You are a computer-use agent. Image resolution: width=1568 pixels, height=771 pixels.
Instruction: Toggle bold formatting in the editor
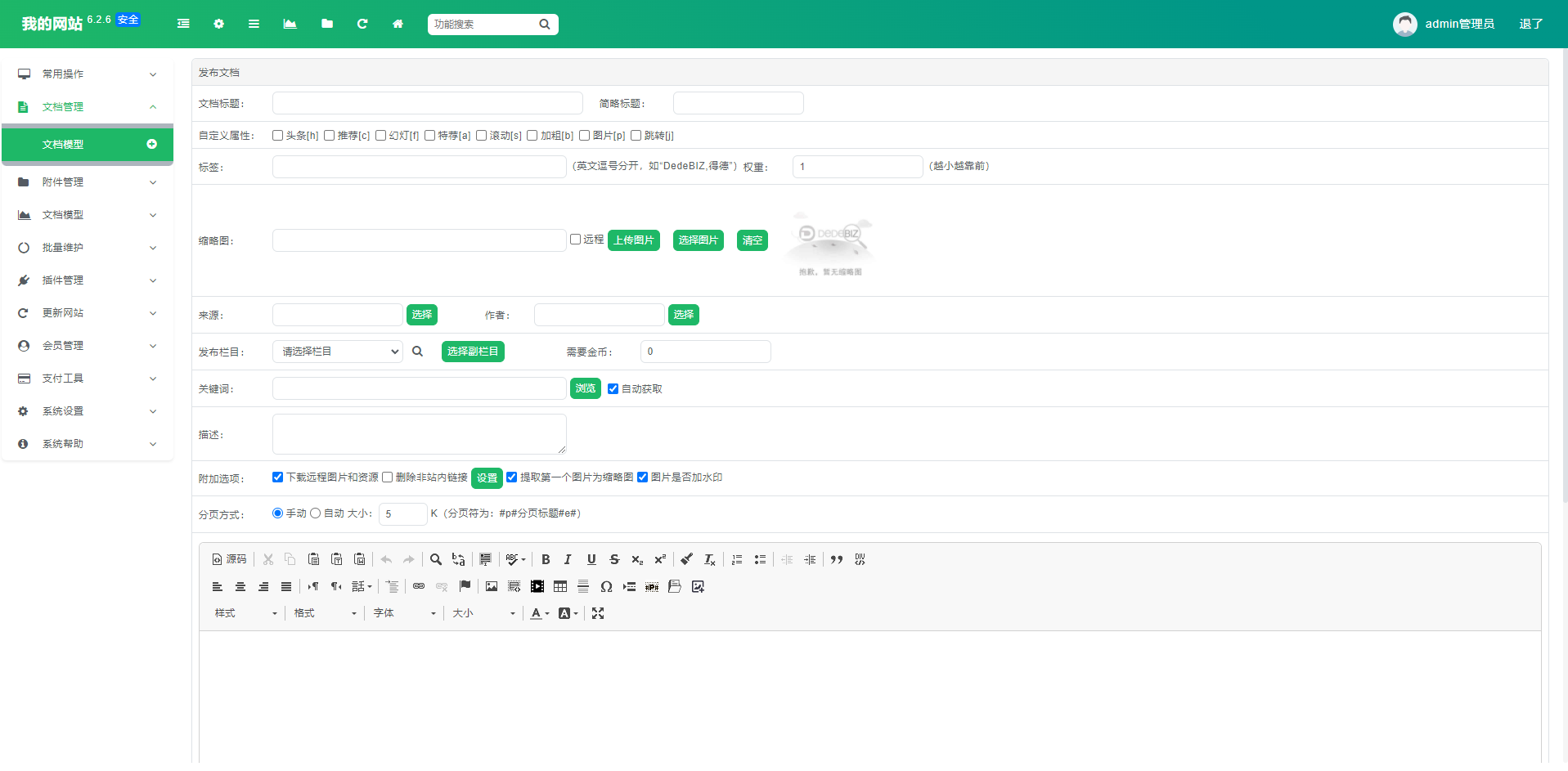(x=545, y=559)
